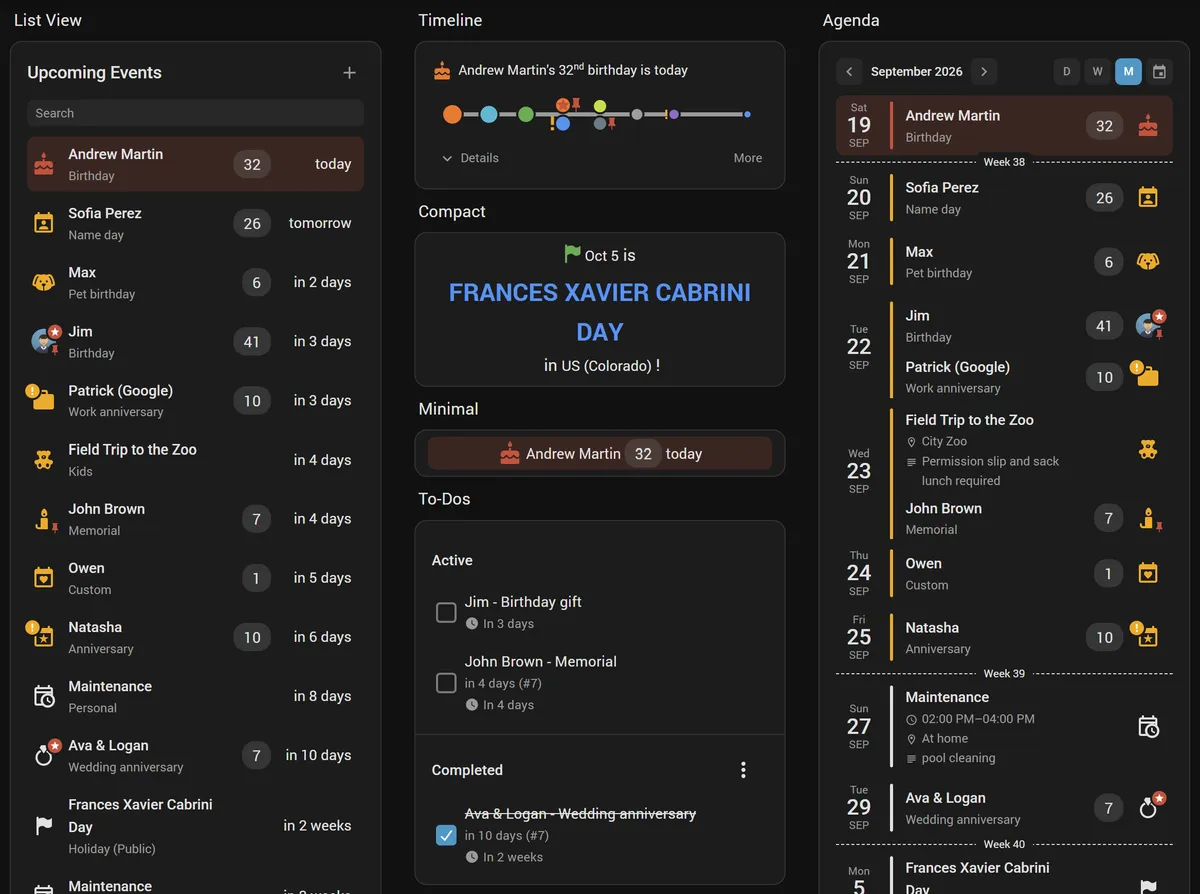Viewport: 1200px width, 894px height.
Task: Click clock calendar icon for Maintenance in 8 days
Action: pyautogui.click(x=43, y=696)
